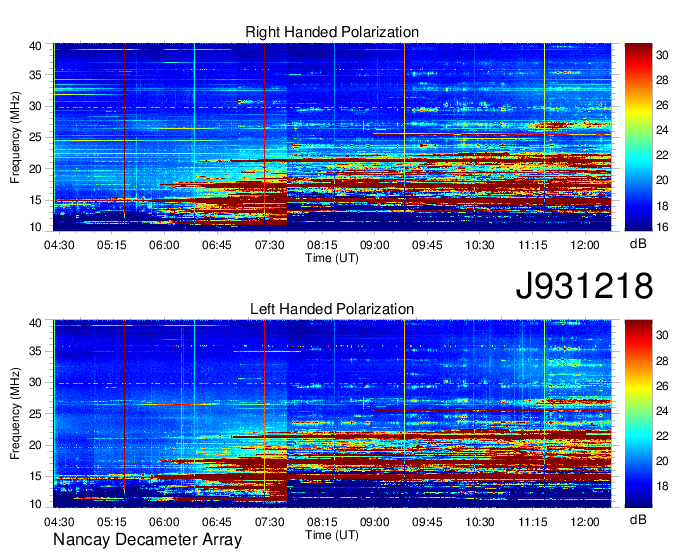Click the 'Left Handed Polarization' title
680x552 pixels.
click(332, 309)
